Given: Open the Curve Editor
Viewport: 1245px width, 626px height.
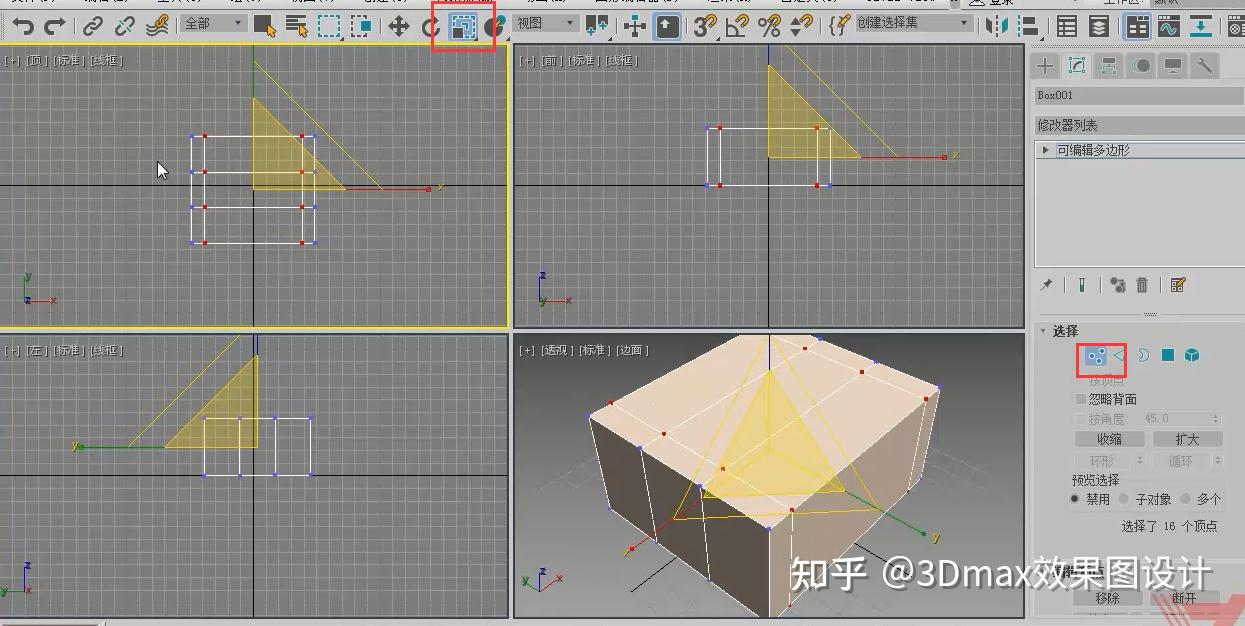Looking at the screenshot, I should click(x=1168, y=25).
